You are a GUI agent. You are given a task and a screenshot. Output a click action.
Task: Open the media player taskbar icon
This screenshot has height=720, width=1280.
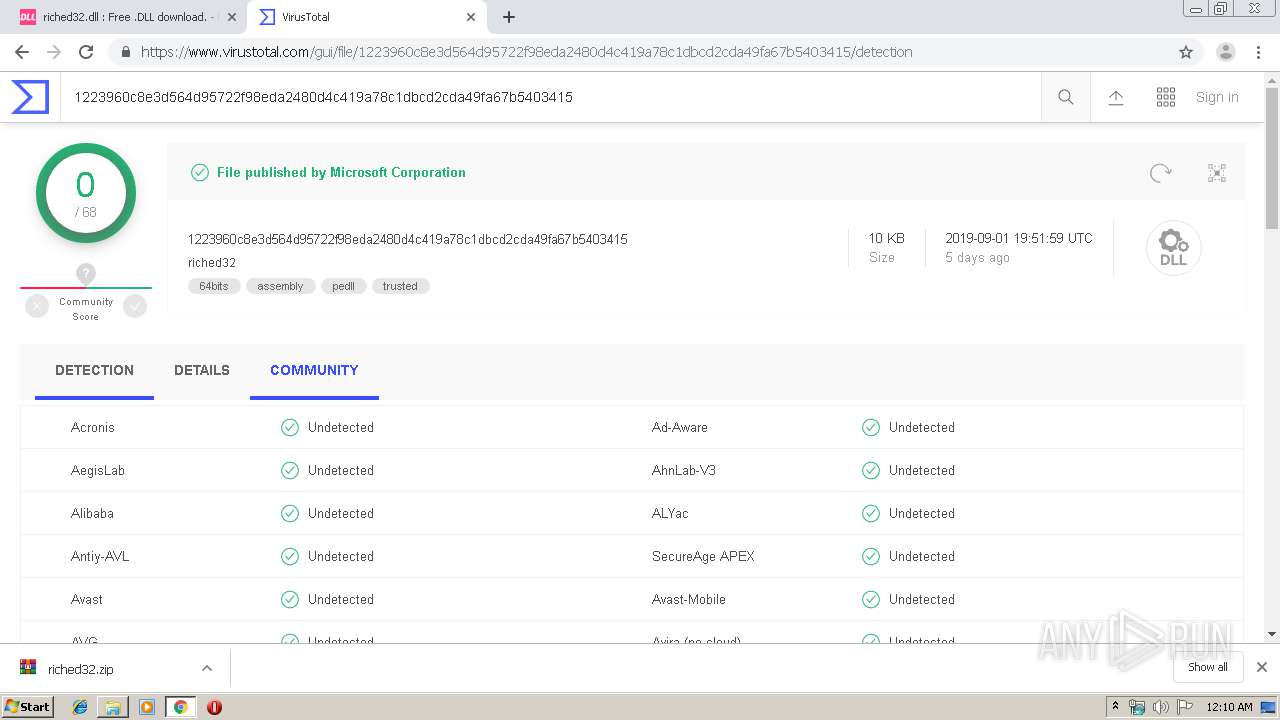[x=147, y=707]
